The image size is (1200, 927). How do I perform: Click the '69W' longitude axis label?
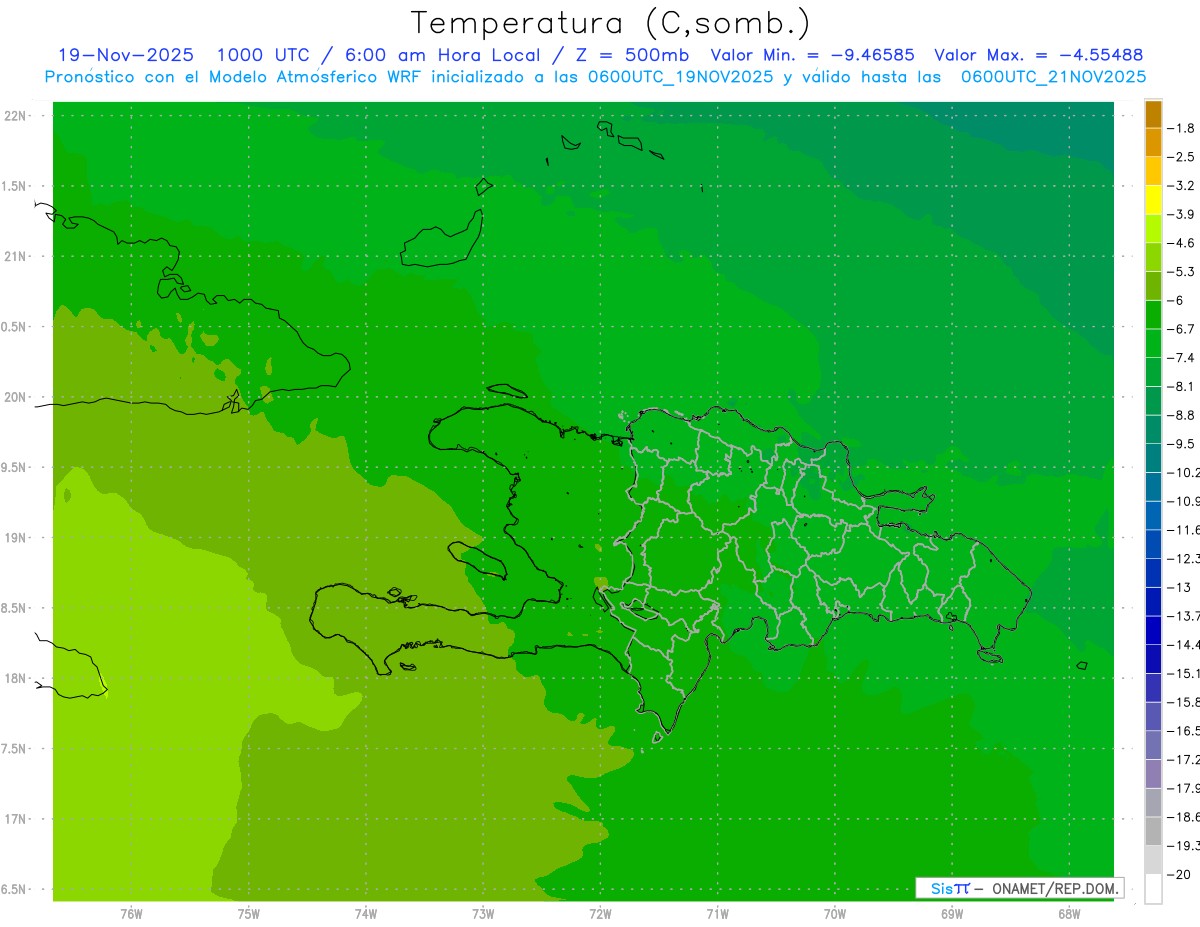click(952, 913)
